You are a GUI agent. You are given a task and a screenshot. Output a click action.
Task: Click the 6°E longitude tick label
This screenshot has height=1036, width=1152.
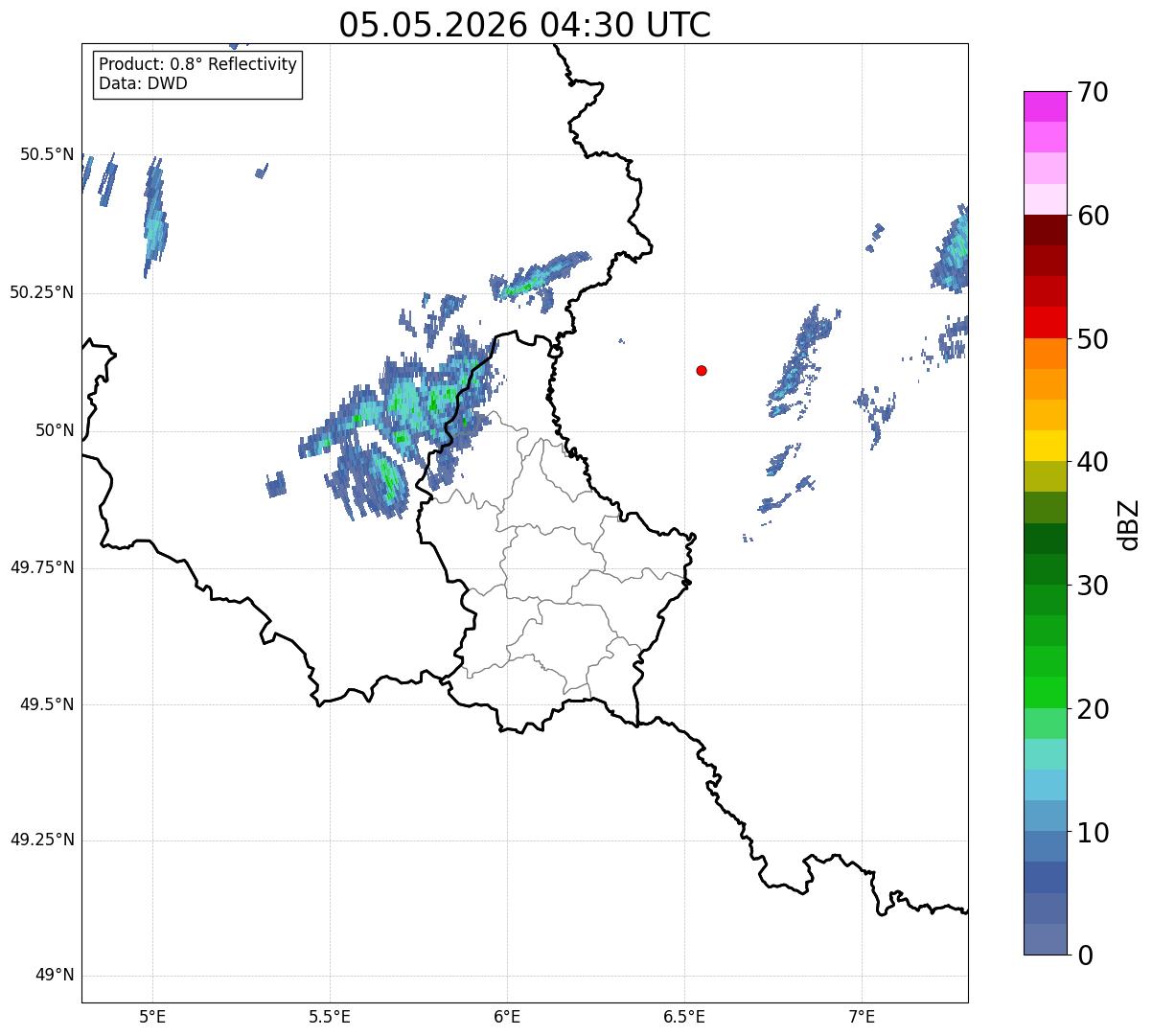click(x=507, y=1017)
